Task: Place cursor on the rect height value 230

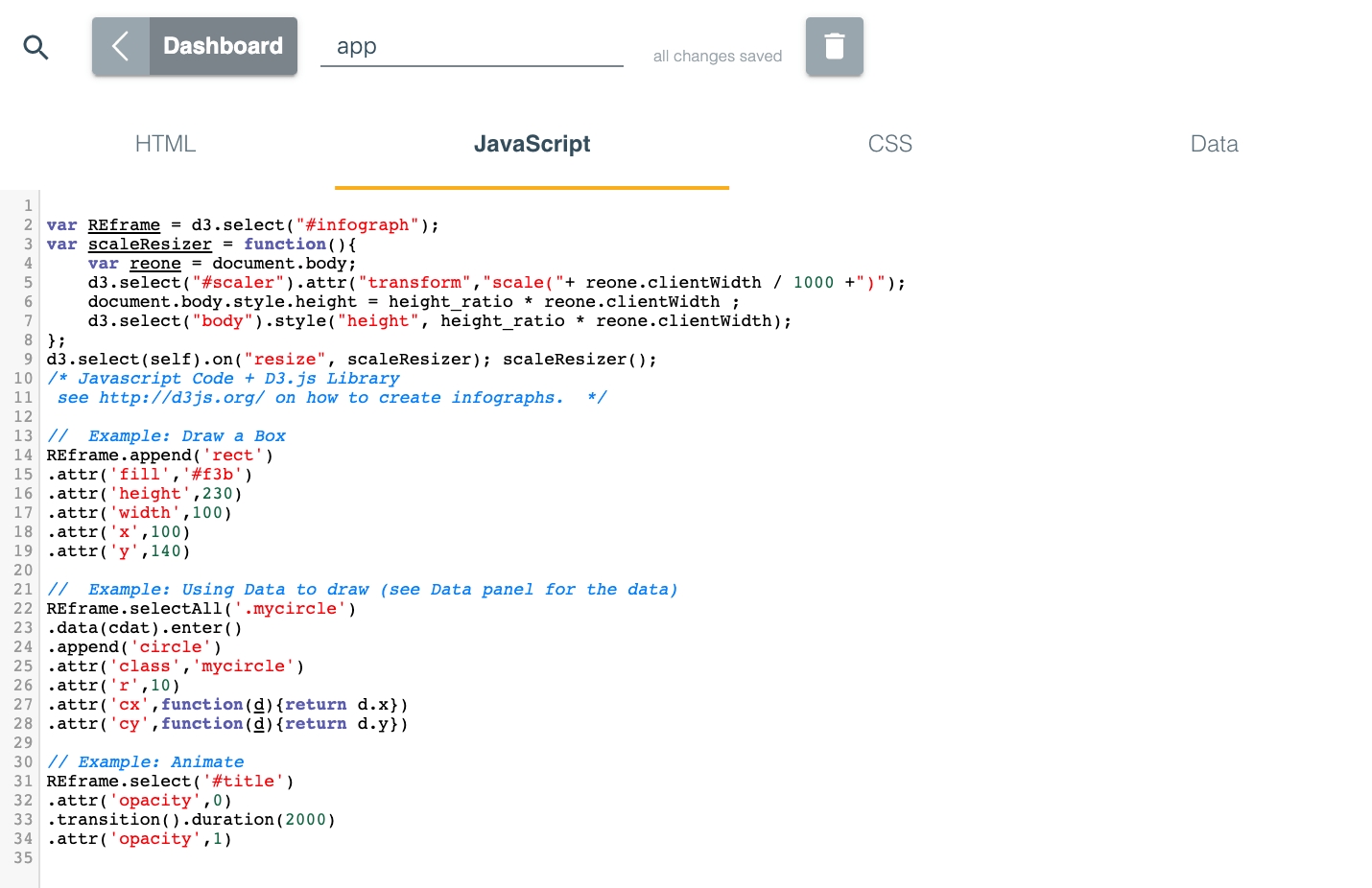Action: point(218,494)
